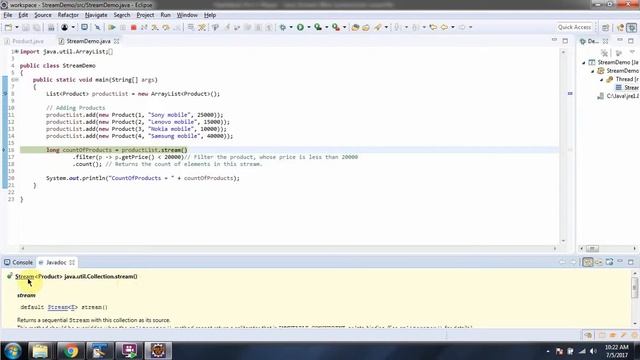This screenshot has height=360, width=640.
Task: Close the StreamDemo.java editor tab
Action: point(117,41)
